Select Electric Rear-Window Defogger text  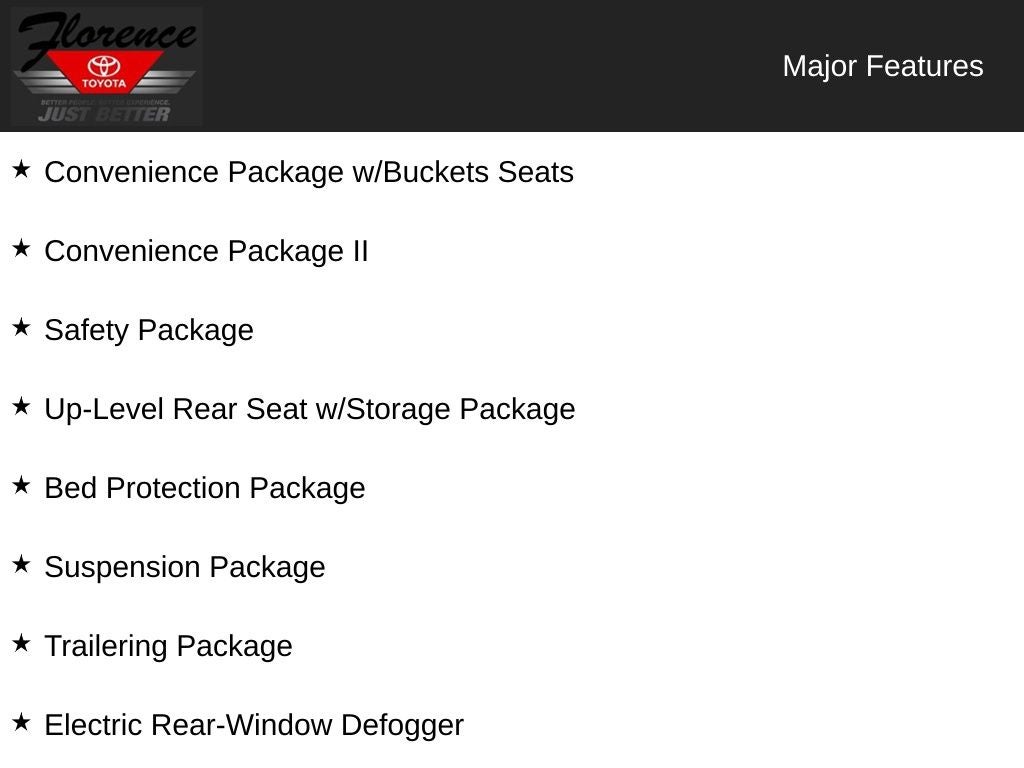click(254, 726)
